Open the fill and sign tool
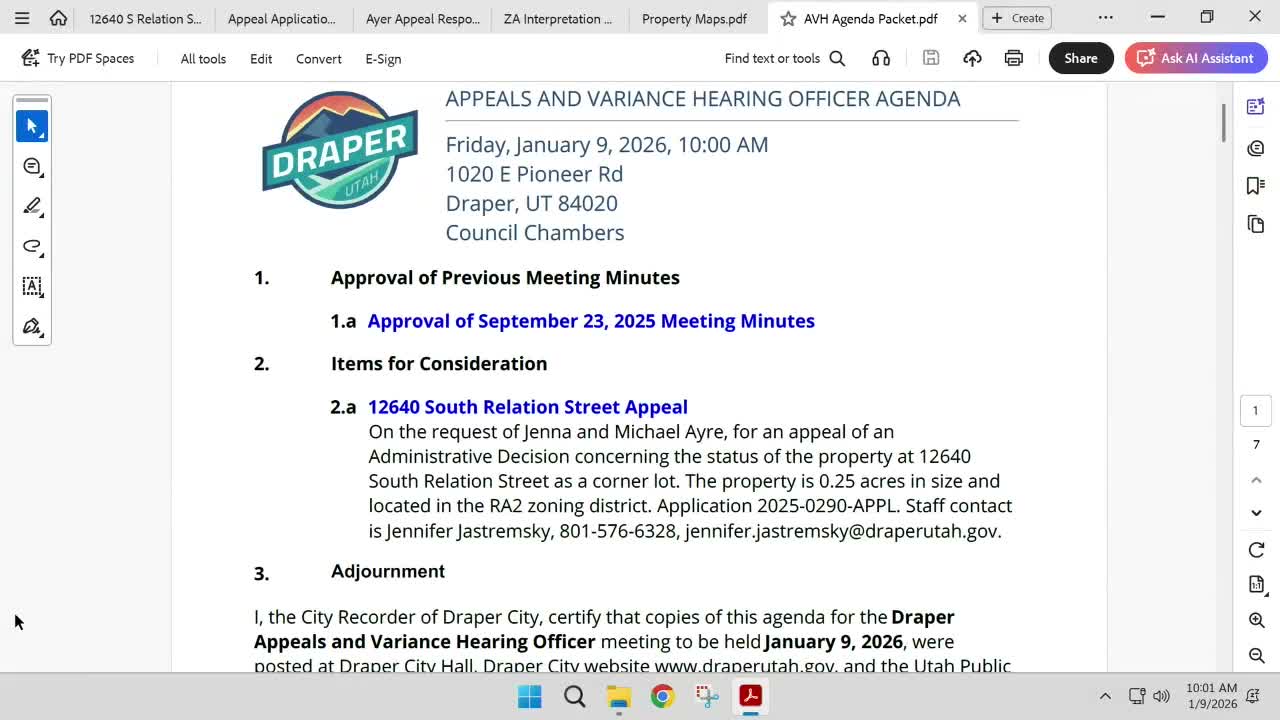Screen dimensions: 1280x720 pyautogui.click(x=32, y=326)
